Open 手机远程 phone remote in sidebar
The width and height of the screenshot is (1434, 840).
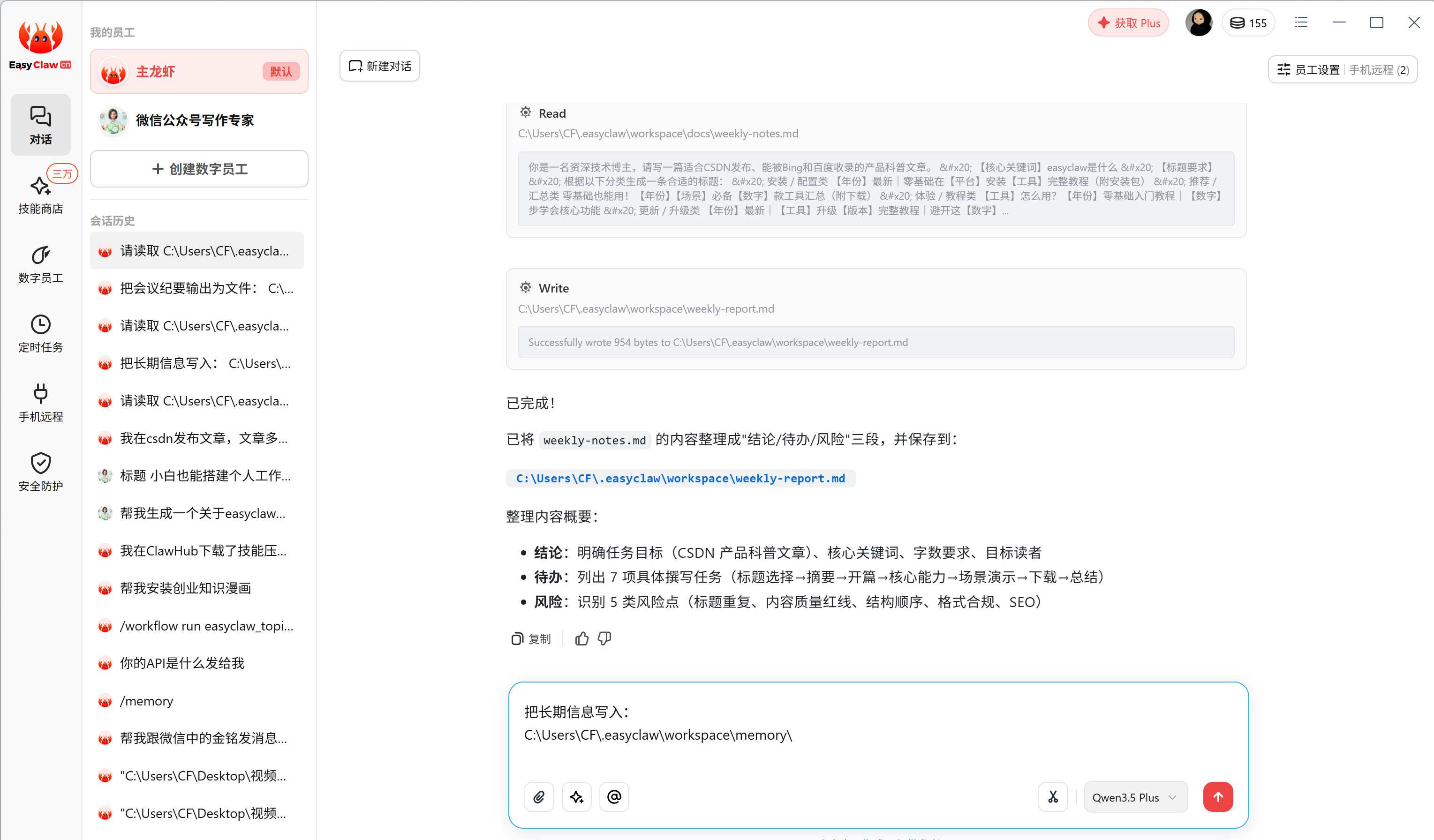[40, 403]
